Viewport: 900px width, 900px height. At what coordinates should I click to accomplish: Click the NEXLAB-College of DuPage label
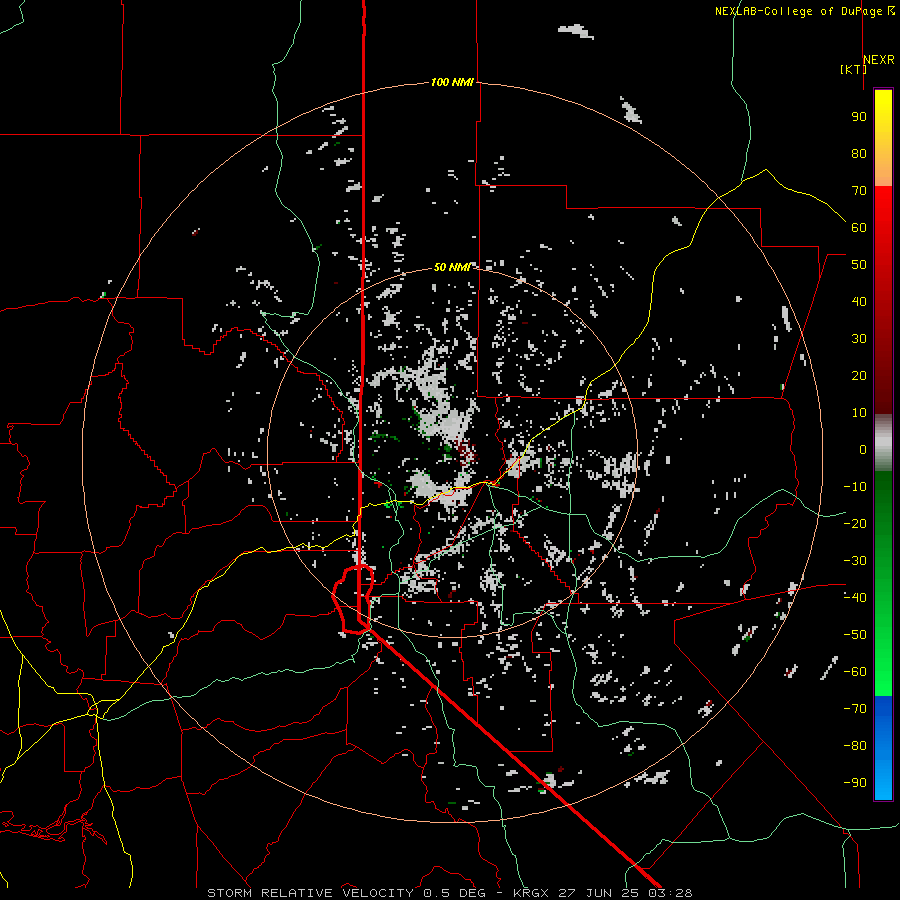click(798, 11)
